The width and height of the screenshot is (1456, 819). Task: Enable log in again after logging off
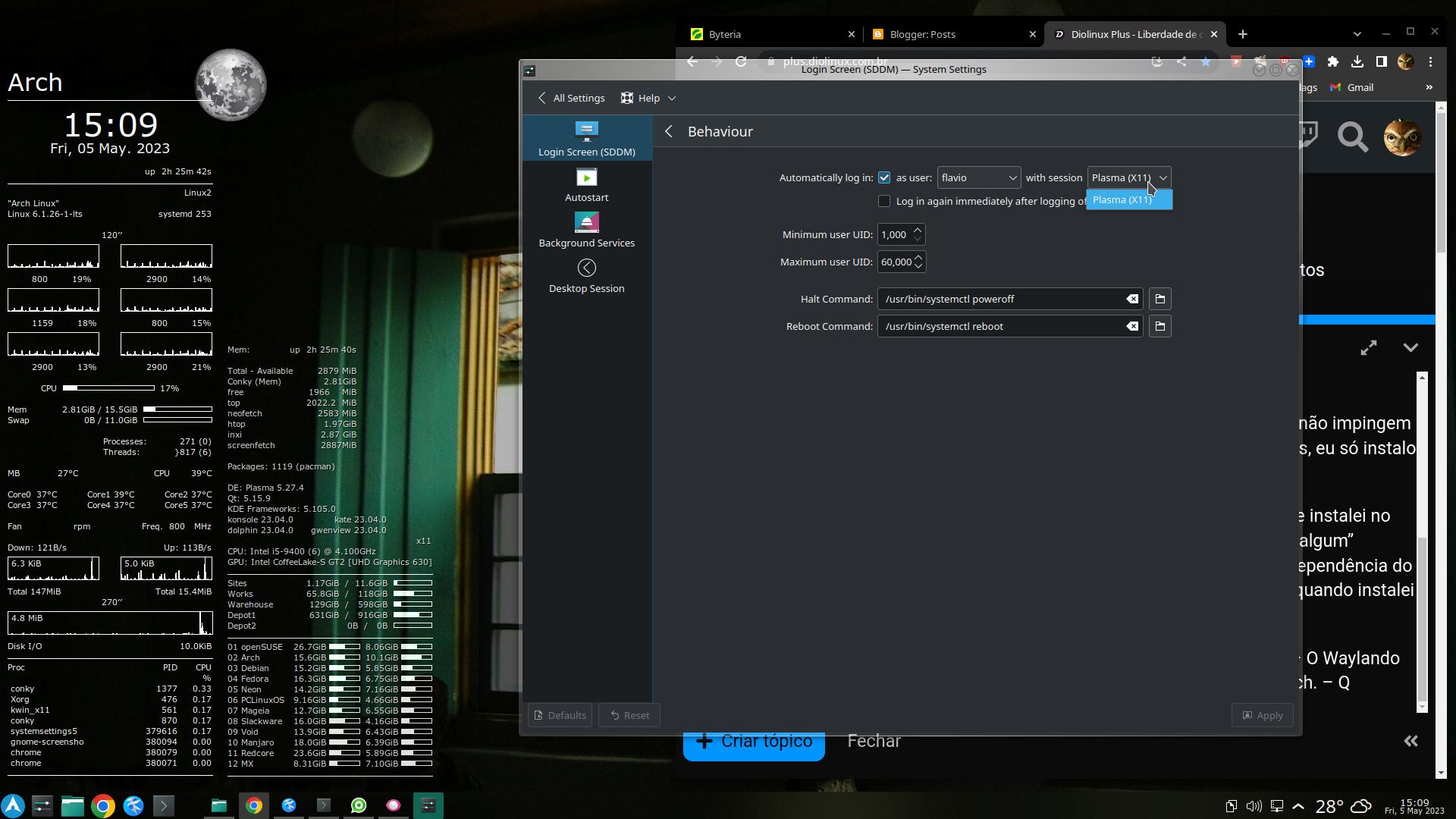pos(884,201)
